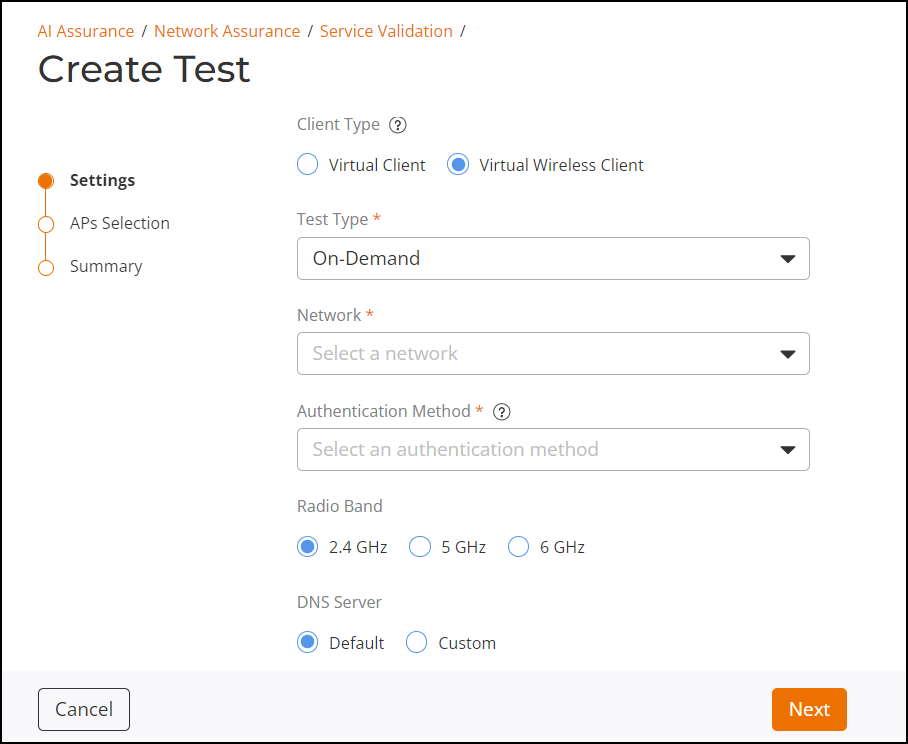
Task: Open the authentication method dropdown
Action: (553, 450)
